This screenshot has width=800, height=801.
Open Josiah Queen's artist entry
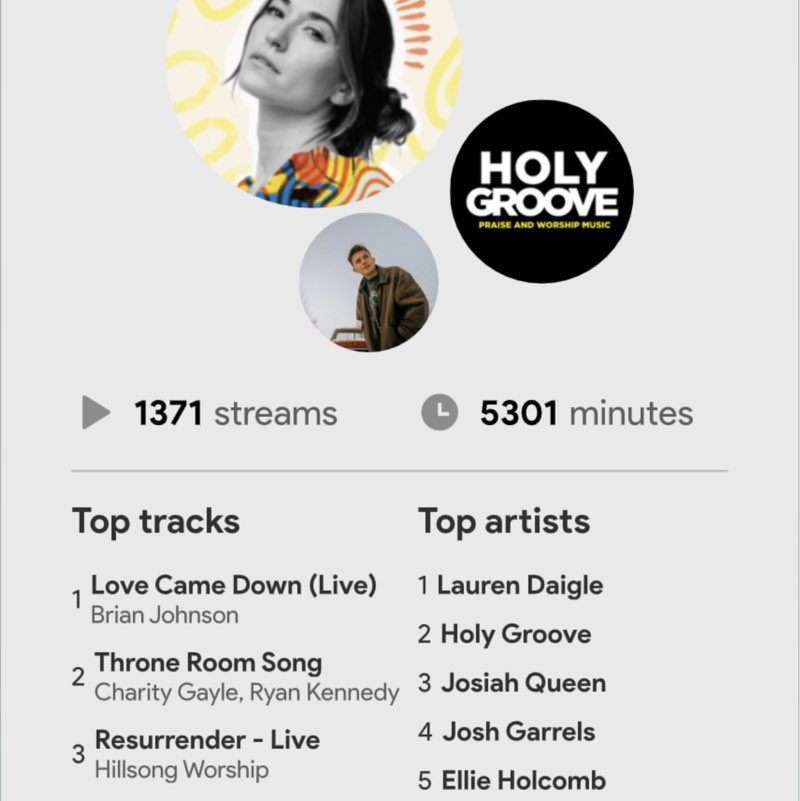[x=523, y=683]
